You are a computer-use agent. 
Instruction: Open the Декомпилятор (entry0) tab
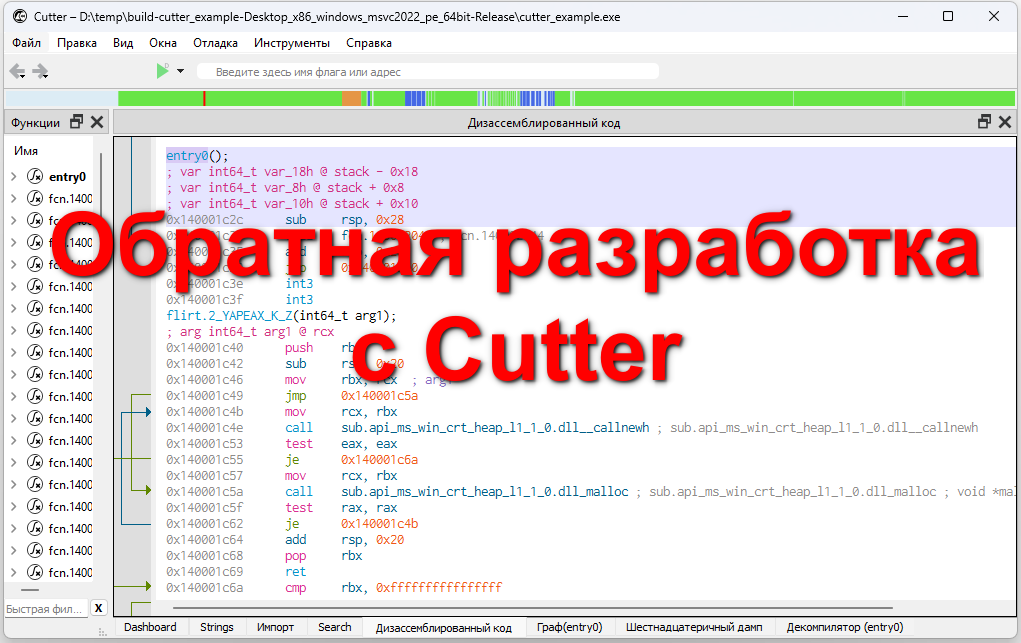tap(844, 627)
